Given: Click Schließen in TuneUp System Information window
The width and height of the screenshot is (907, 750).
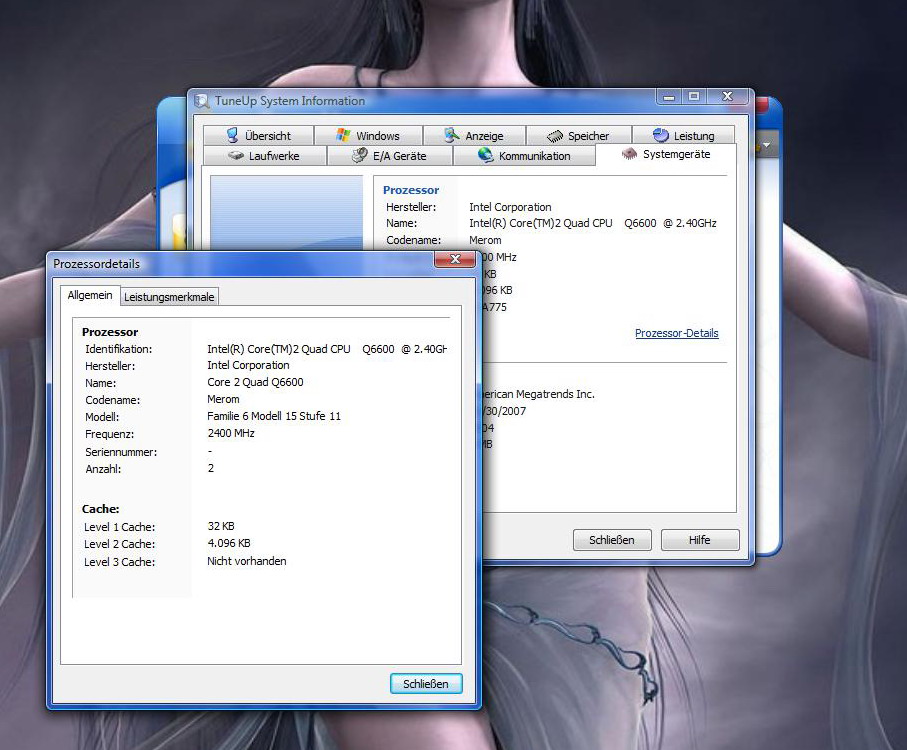Looking at the screenshot, I should pyautogui.click(x=612, y=540).
